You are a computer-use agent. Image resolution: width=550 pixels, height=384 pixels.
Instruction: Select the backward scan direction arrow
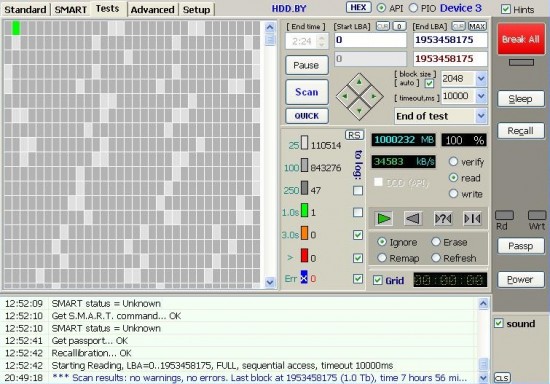tap(413, 219)
